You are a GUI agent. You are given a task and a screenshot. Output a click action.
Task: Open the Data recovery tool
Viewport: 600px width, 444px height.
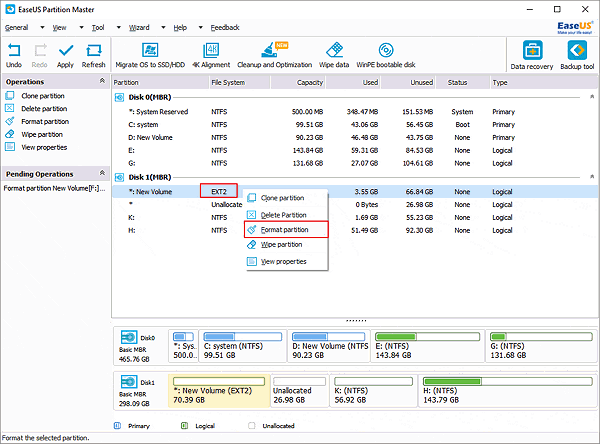point(532,56)
